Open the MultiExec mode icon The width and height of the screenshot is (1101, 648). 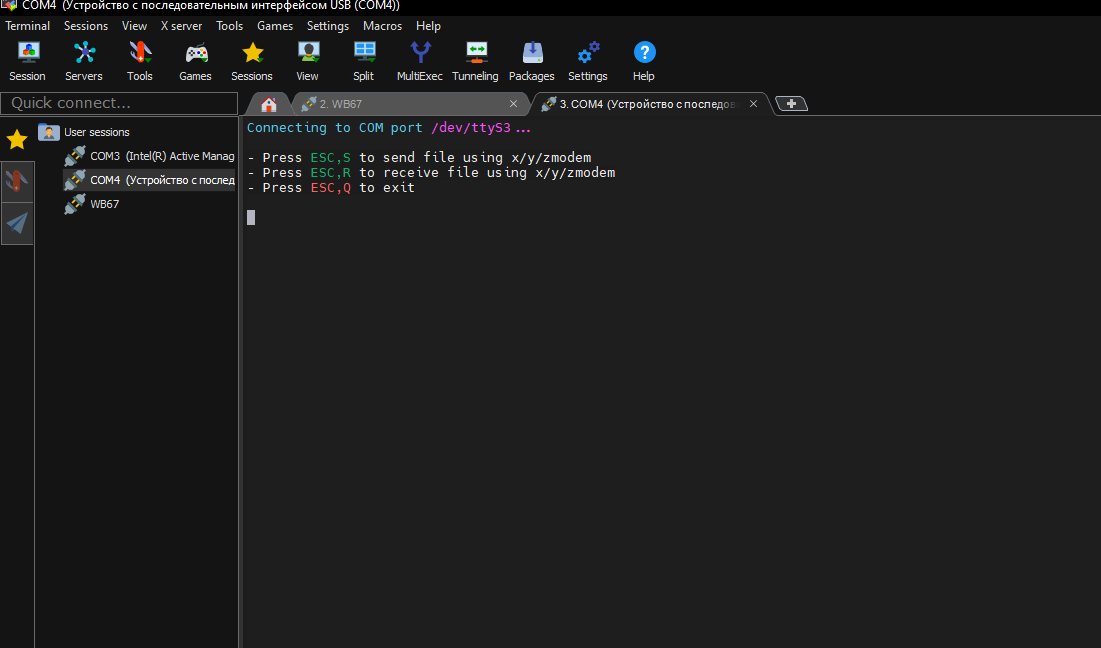(420, 61)
